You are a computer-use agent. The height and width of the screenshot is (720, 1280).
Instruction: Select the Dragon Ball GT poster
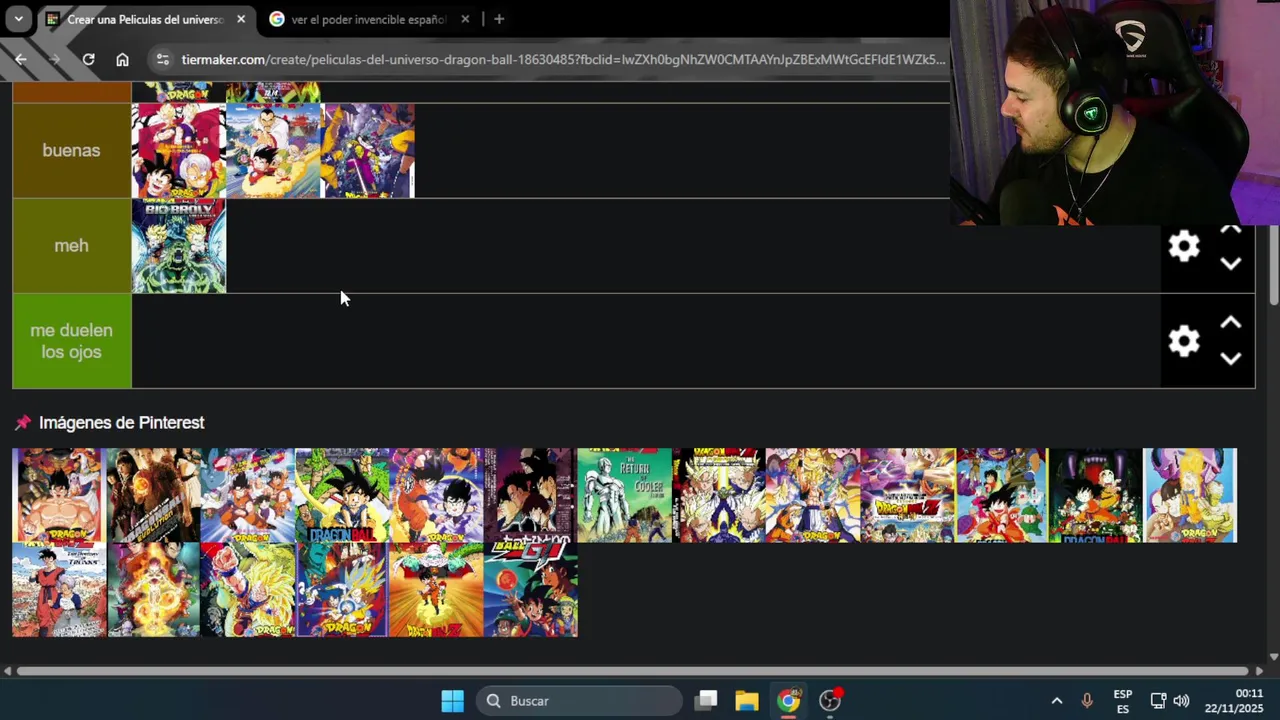coord(530,590)
